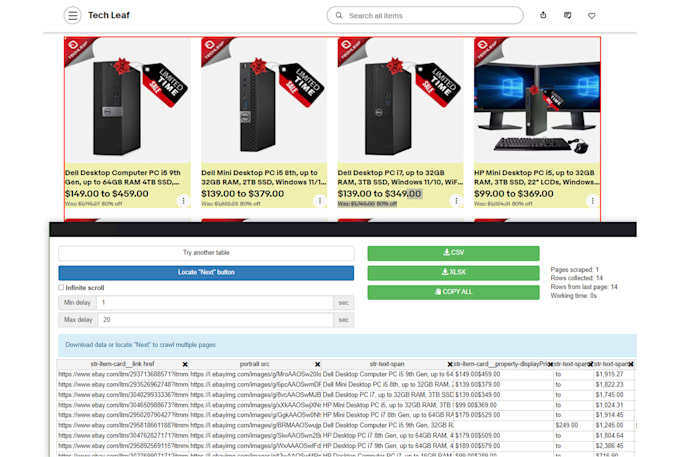Click the ebay.com/itm/293713688571 URL cell
This screenshot has height=457, width=680.
pos(123,374)
